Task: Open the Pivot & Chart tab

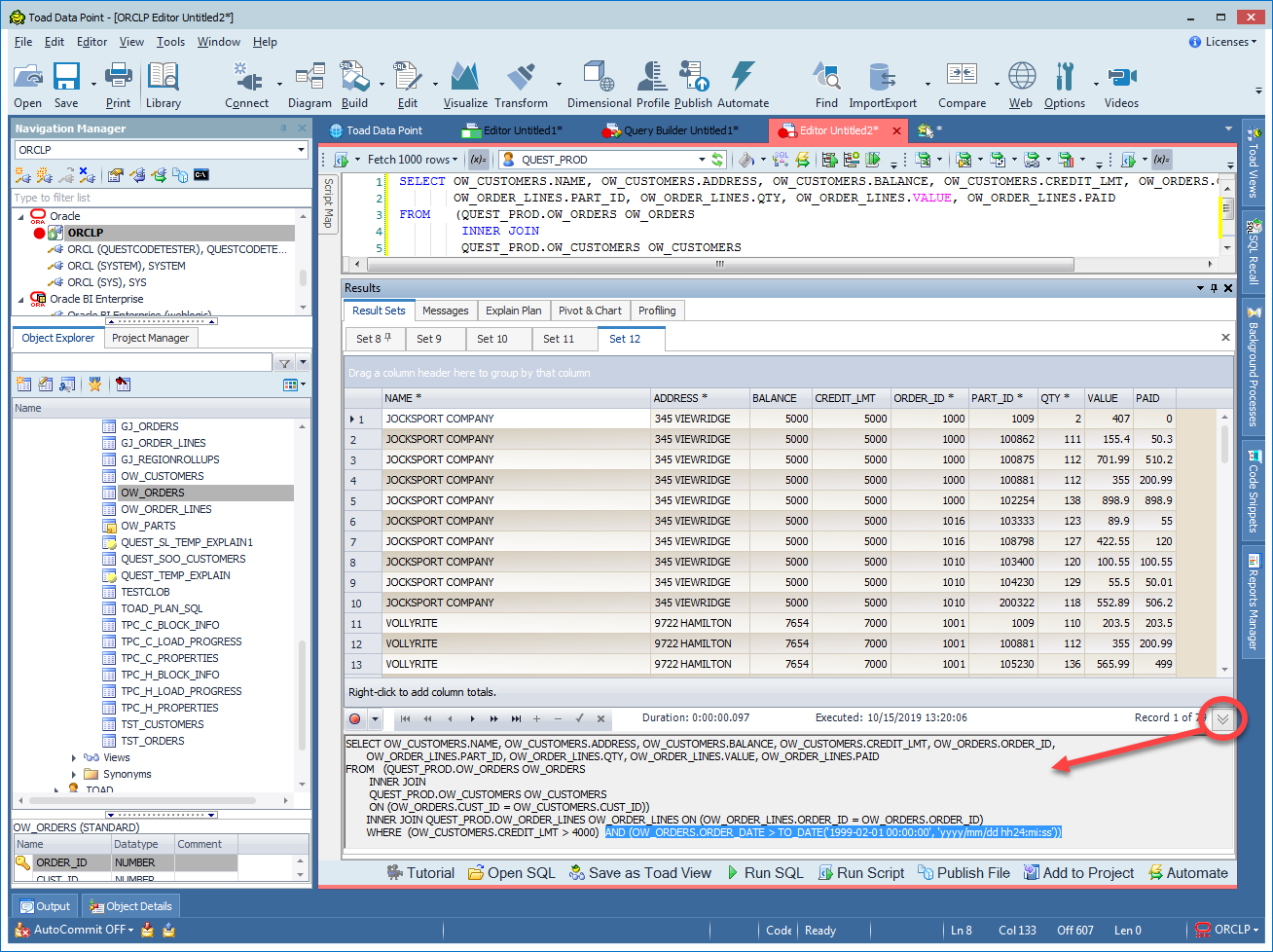Action: pos(590,311)
